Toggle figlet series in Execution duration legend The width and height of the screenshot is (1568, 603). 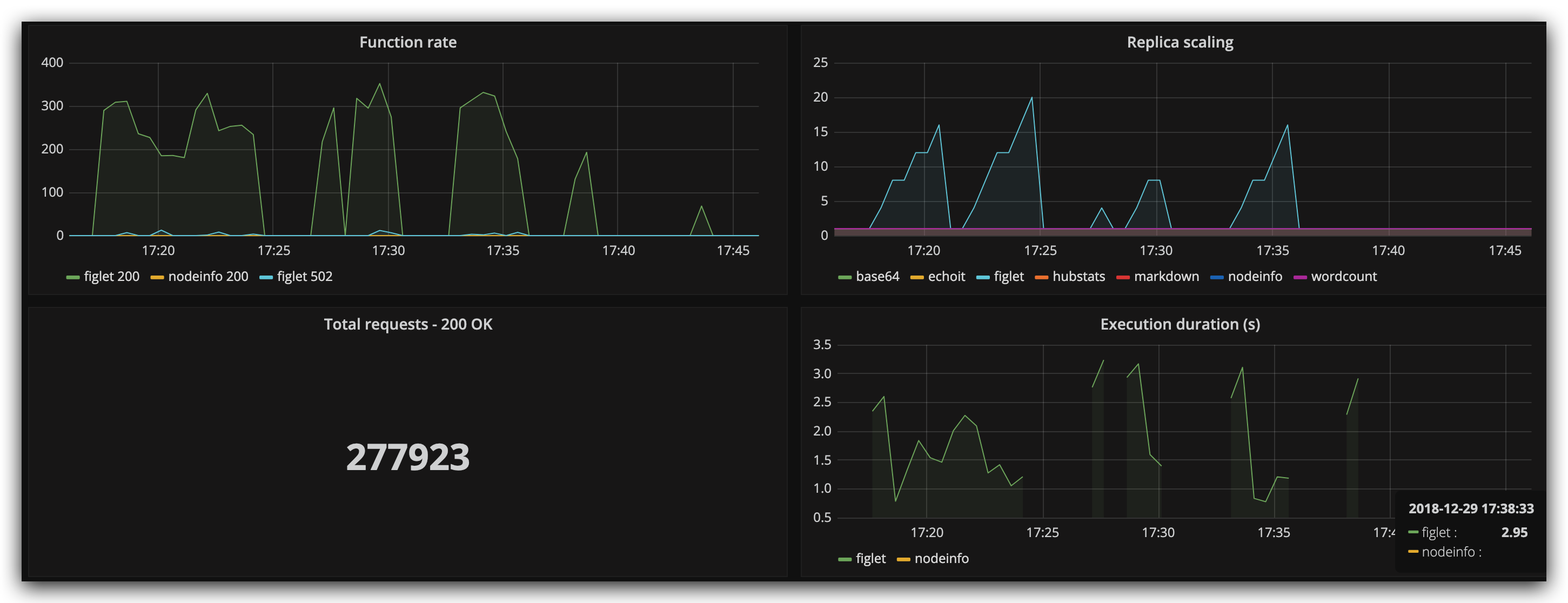point(870,559)
